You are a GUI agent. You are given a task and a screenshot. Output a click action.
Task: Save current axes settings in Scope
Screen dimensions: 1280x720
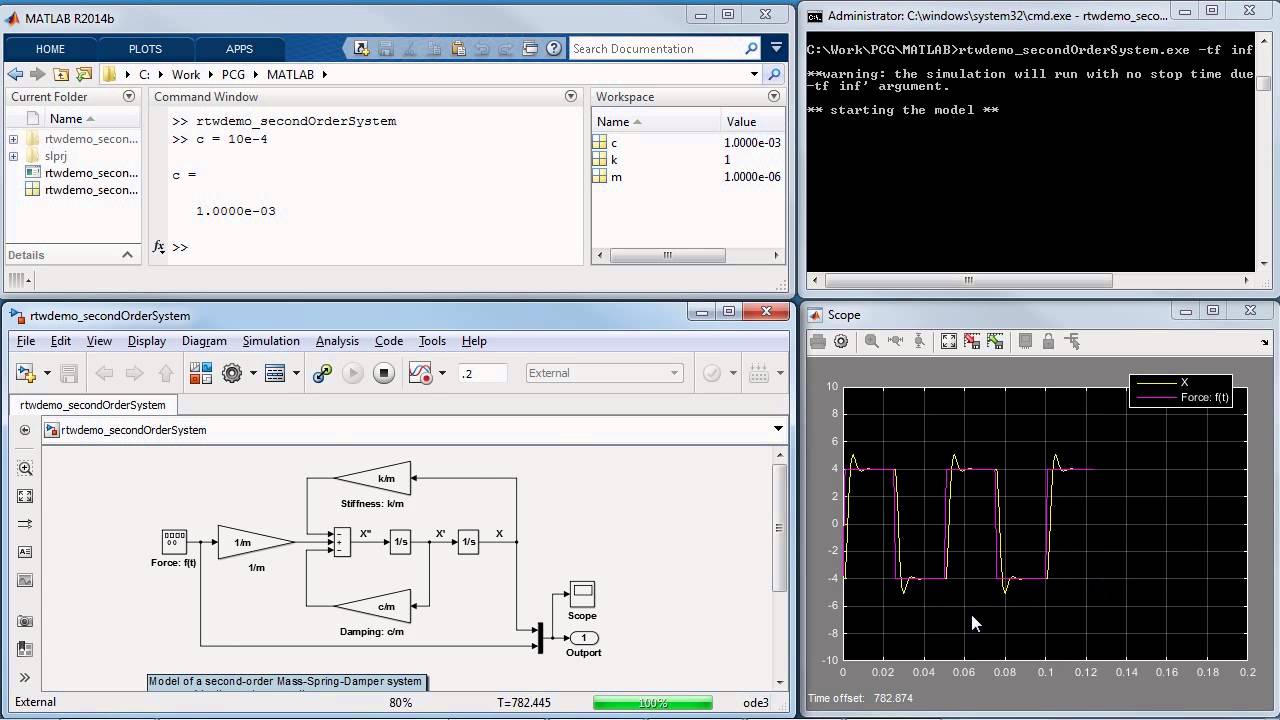pos(972,341)
